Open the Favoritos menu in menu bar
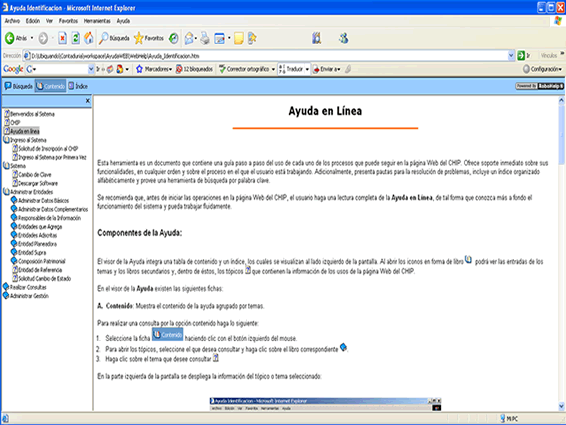Viewport: 566px width, 425px height. [68, 21]
